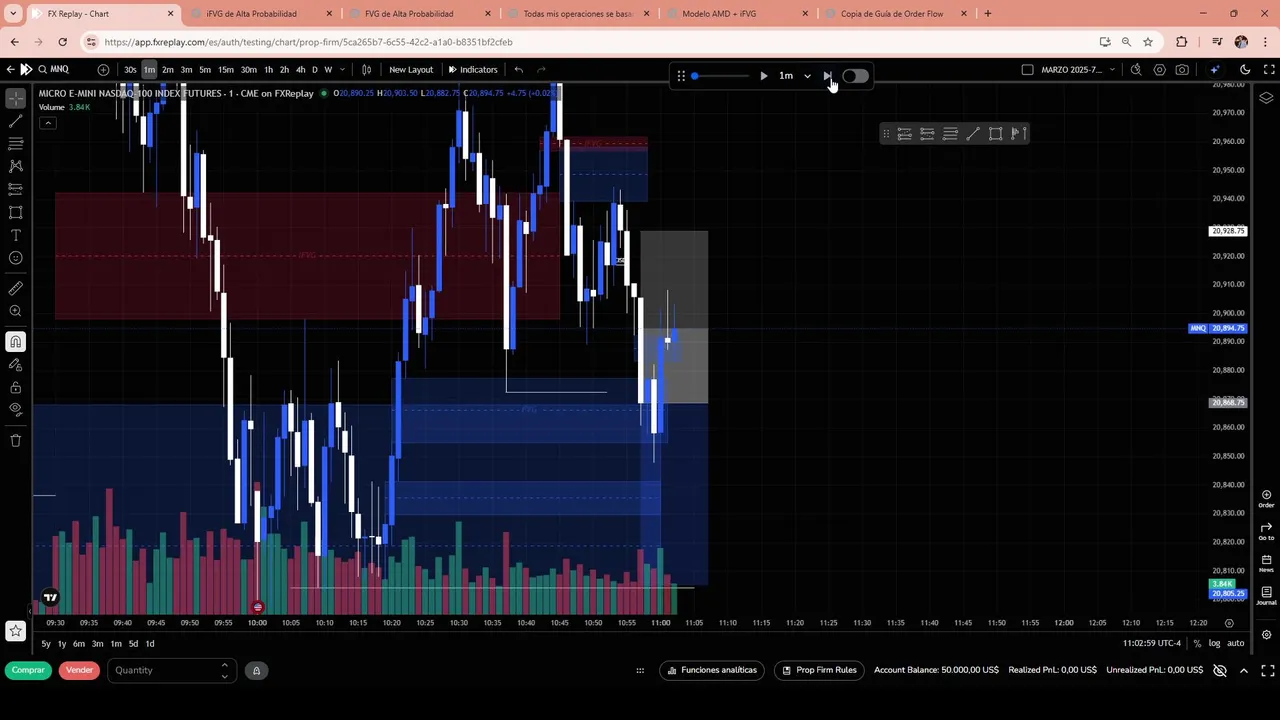Open the Go to date panel
This screenshot has width=1280, height=720.
(x=1266, y=531)
